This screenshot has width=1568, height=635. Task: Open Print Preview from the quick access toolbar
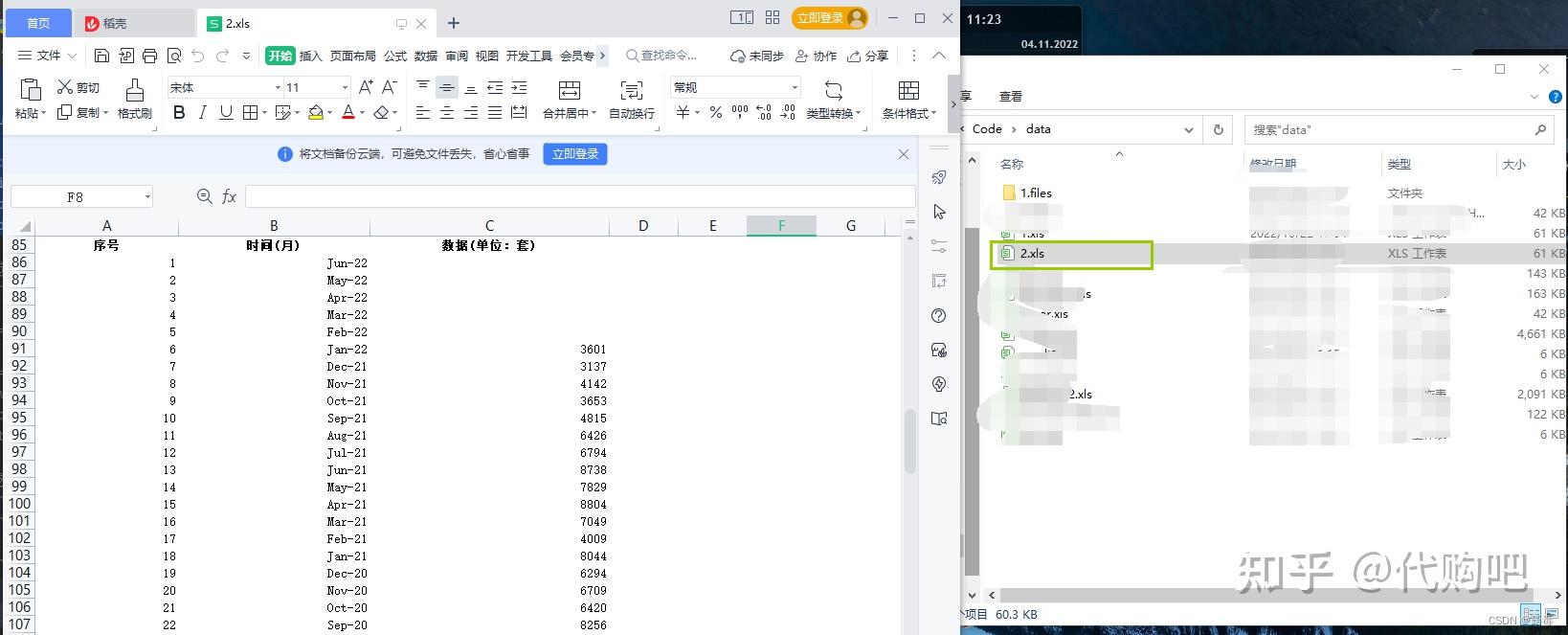click(173, 56)
